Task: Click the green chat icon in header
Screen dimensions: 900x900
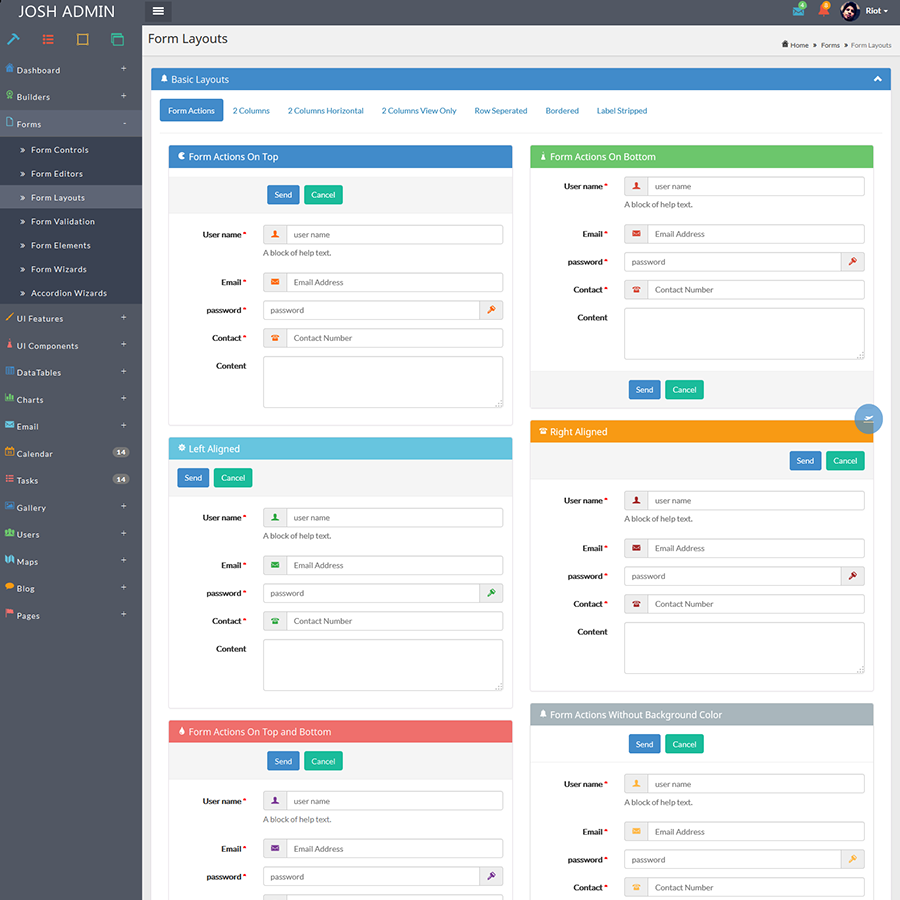Action: (796, 10)
